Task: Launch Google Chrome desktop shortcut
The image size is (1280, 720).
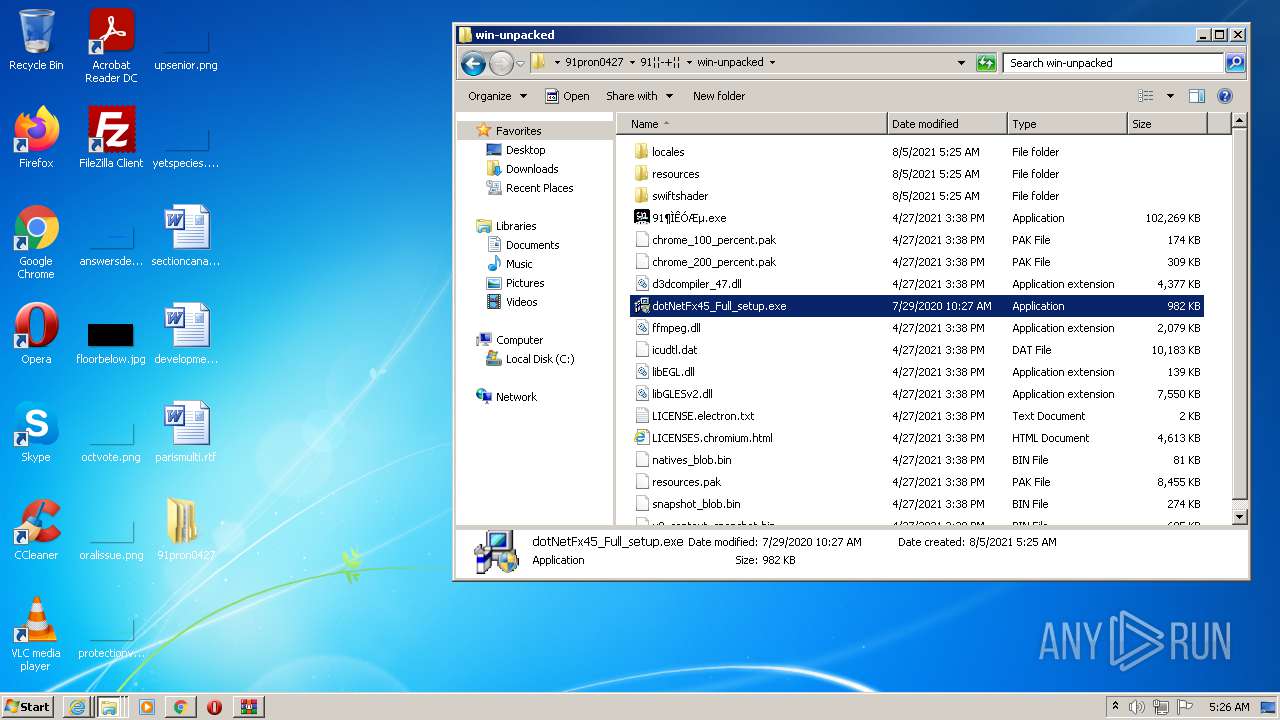Action: tap(36, 242)
